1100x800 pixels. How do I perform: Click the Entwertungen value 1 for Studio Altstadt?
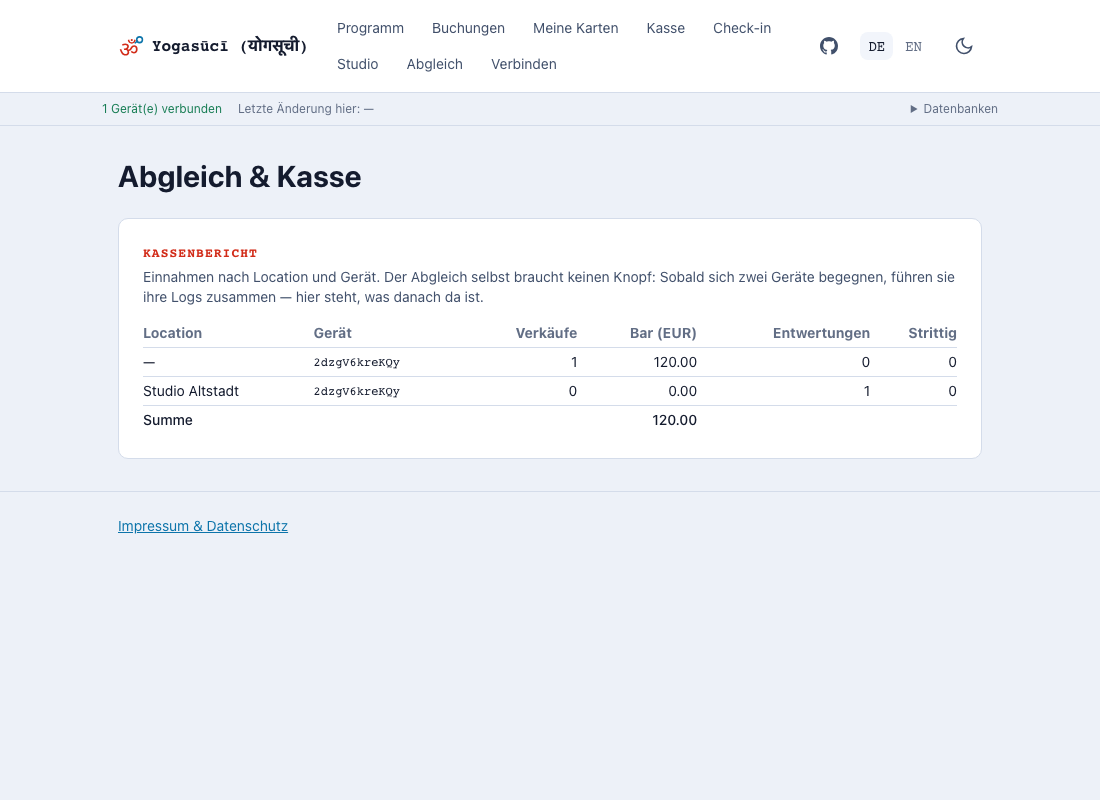pyautogui.click(x=866, y=392)
